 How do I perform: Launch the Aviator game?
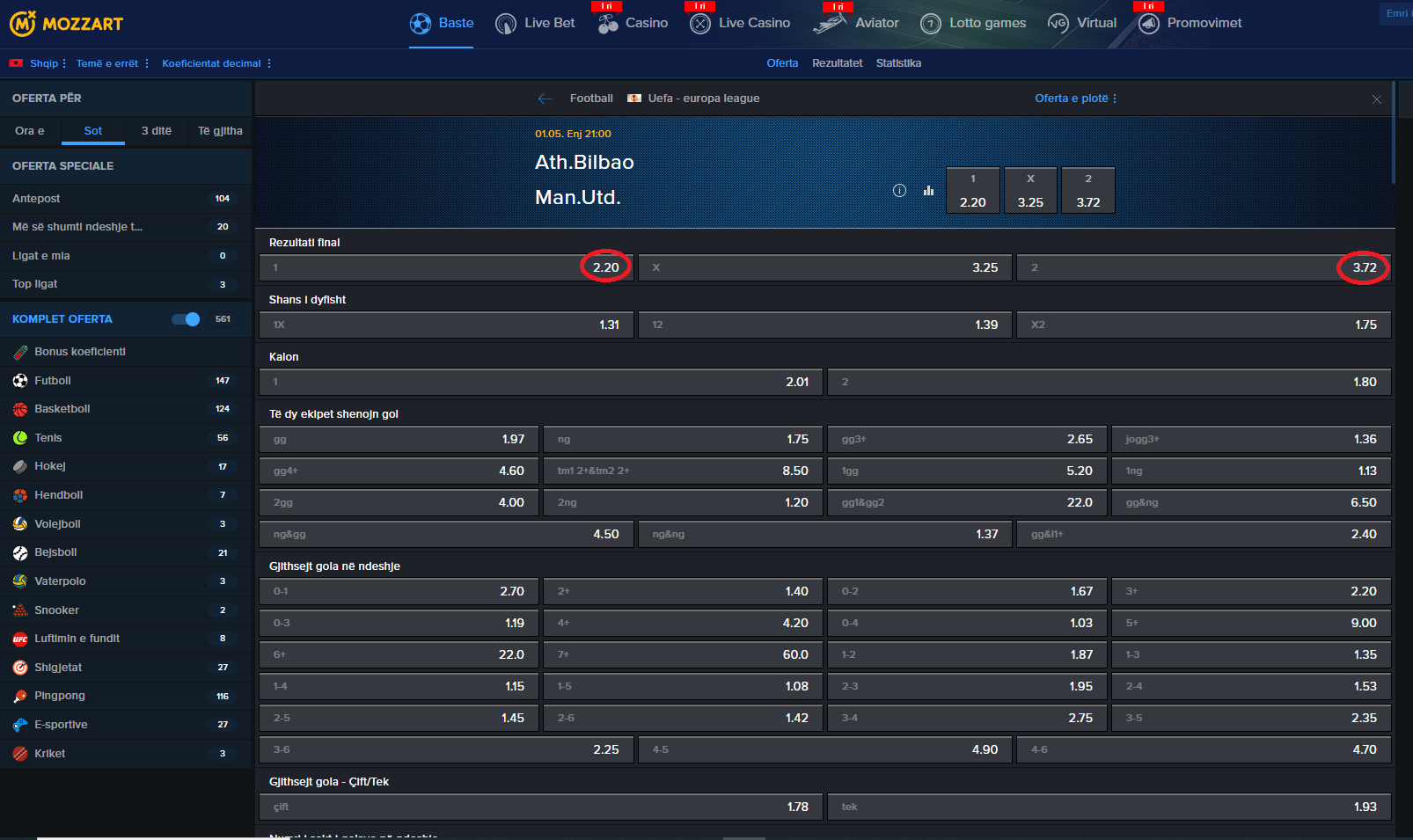(x=856, y=24)
